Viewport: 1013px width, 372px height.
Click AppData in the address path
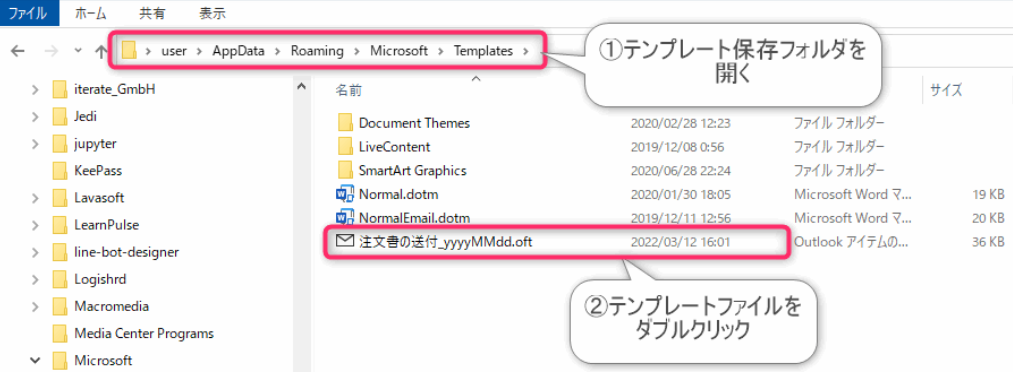coord(238,51)
